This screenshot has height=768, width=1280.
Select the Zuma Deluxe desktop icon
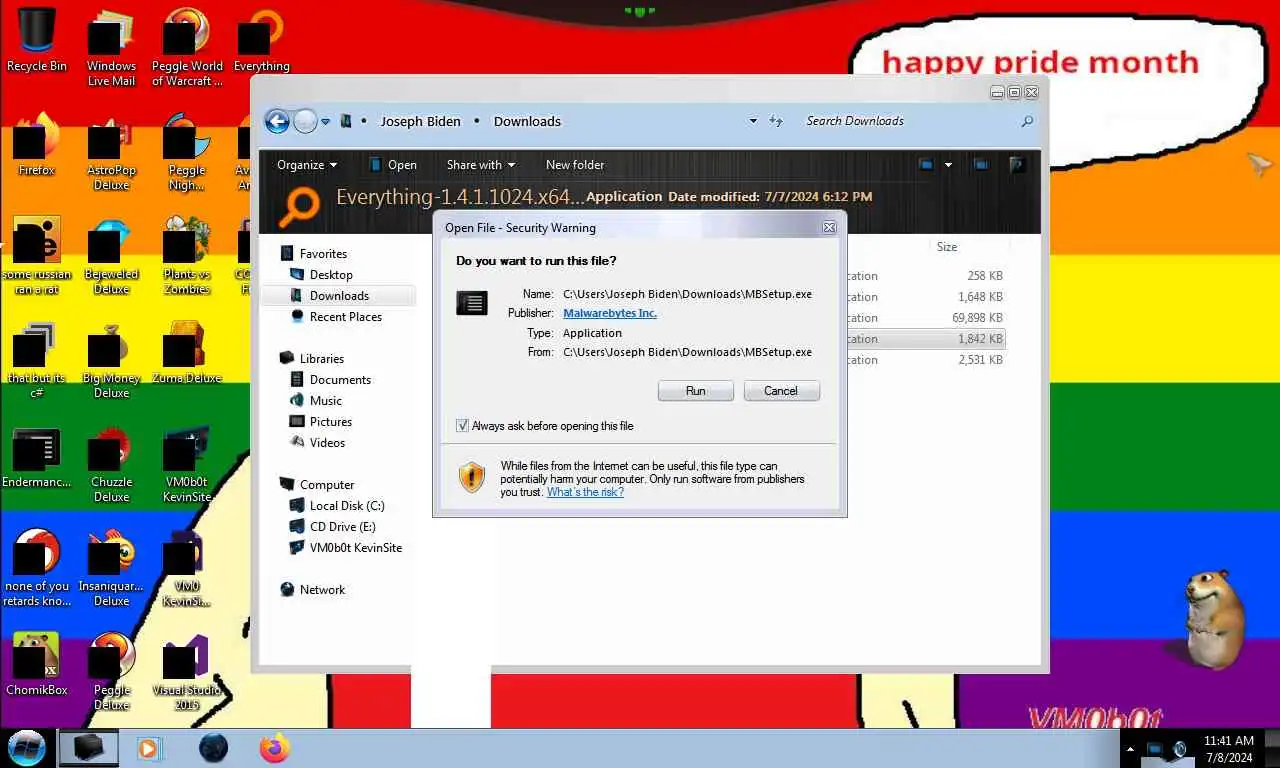click(186, 354)
